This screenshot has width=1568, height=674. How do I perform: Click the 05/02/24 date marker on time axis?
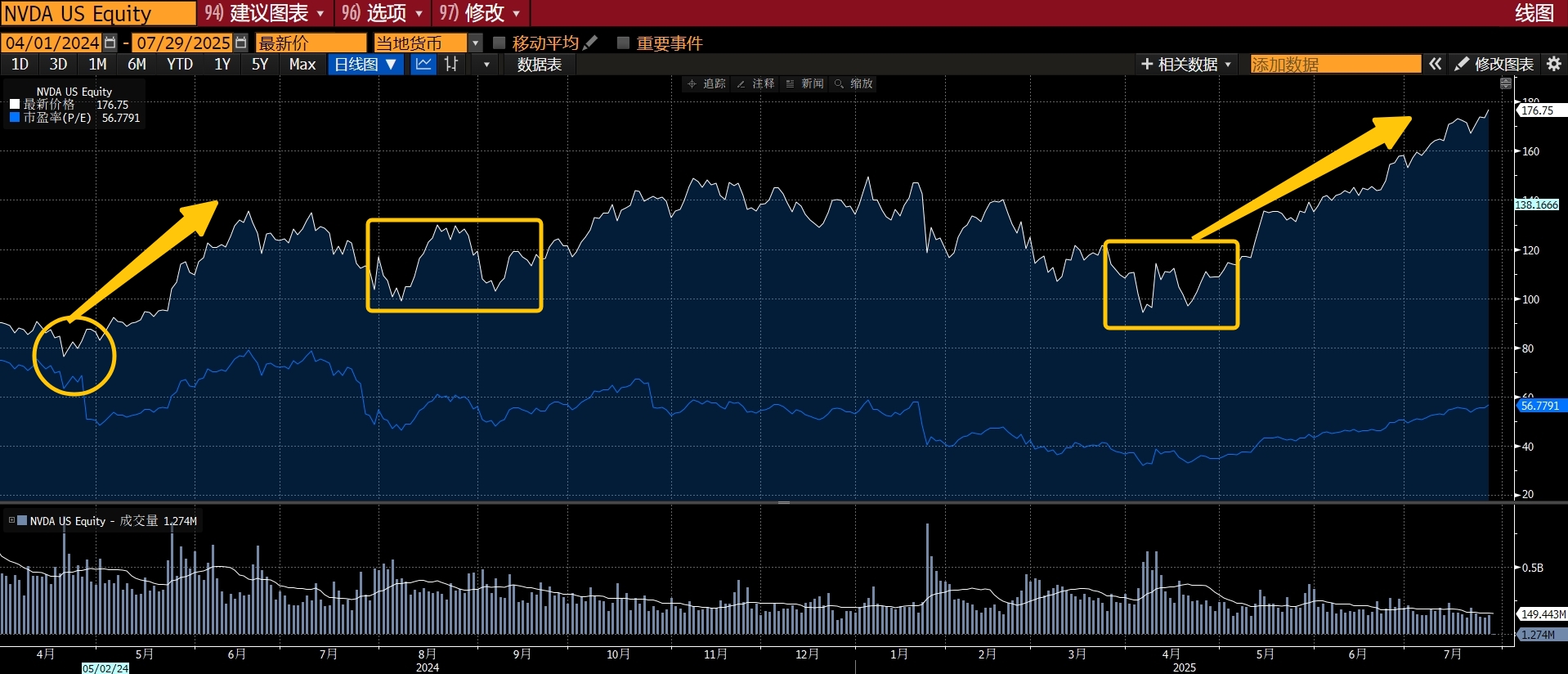(105, 668)
